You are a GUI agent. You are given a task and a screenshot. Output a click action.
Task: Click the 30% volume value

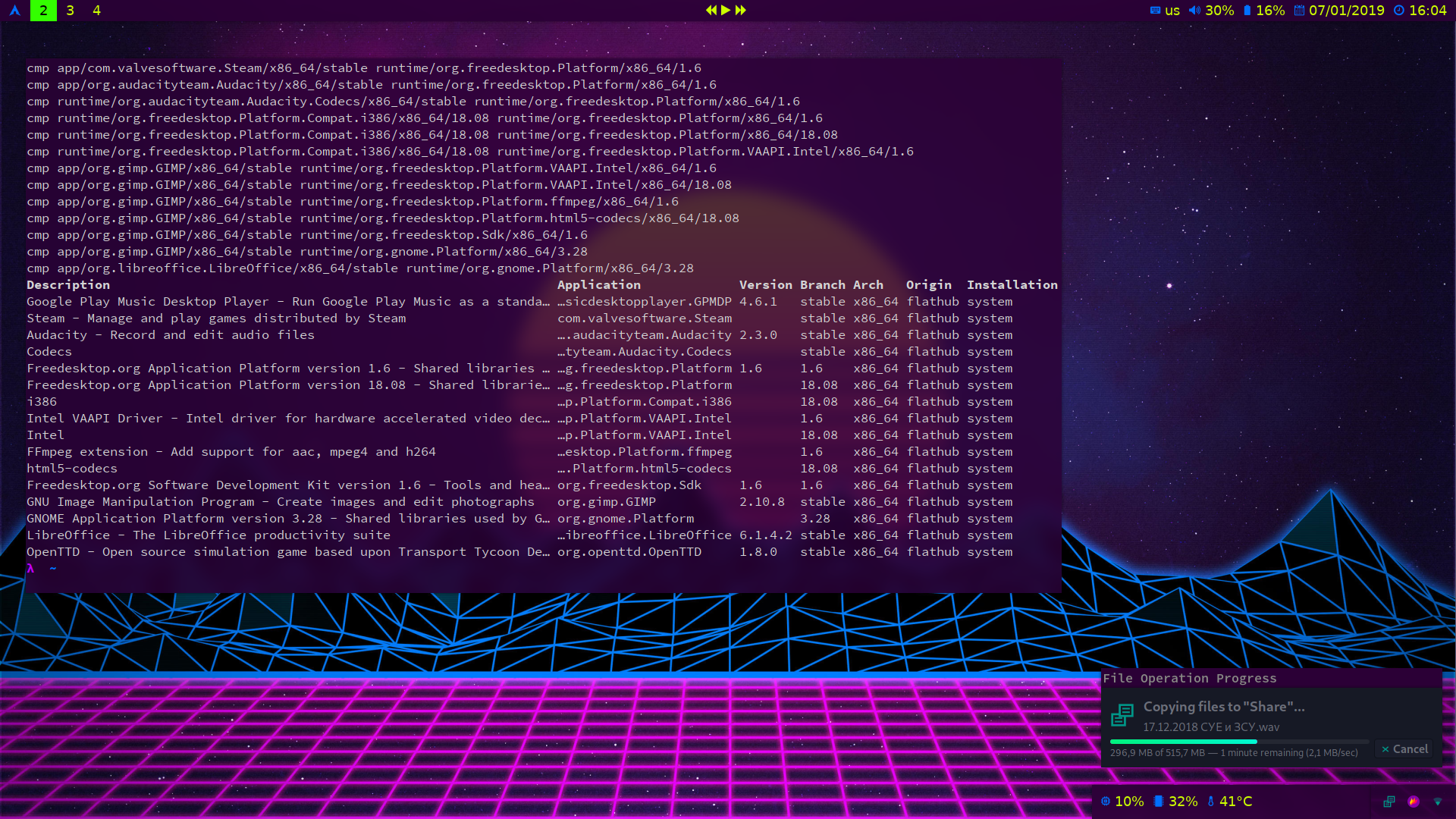point(1219,11)
